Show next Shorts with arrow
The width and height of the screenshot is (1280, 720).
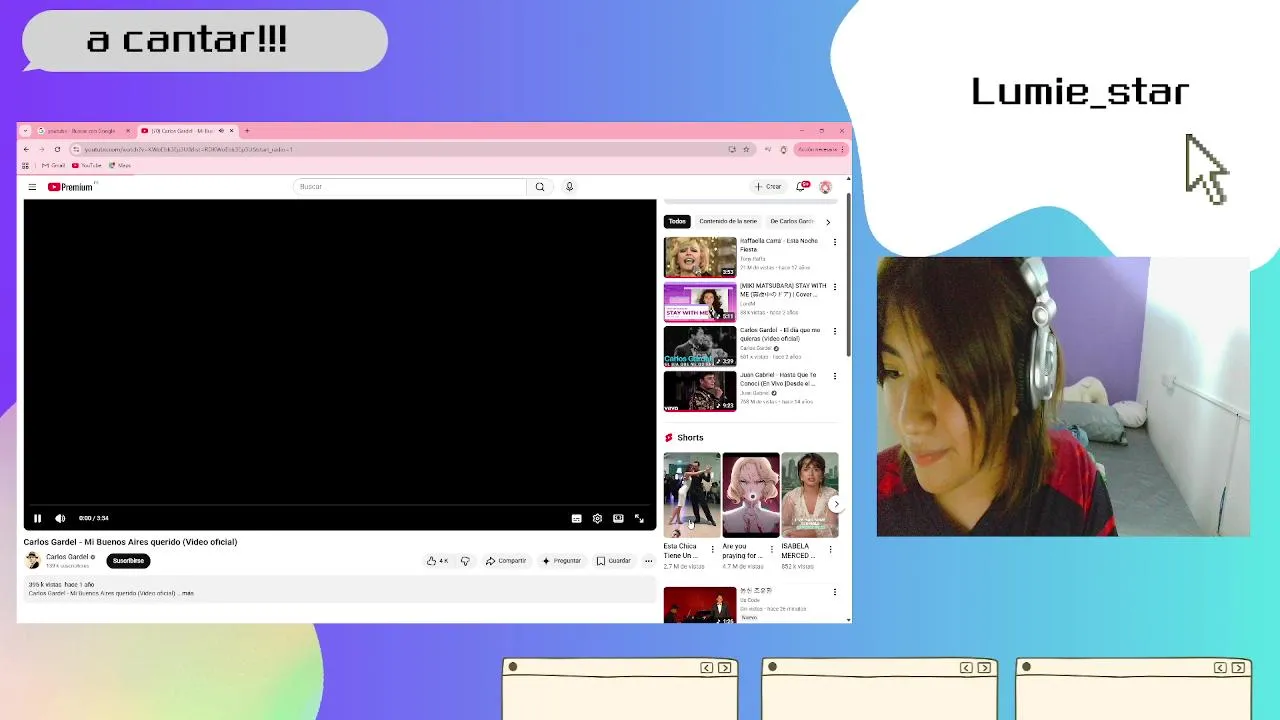pyautogui.click(x=836, y=505)
